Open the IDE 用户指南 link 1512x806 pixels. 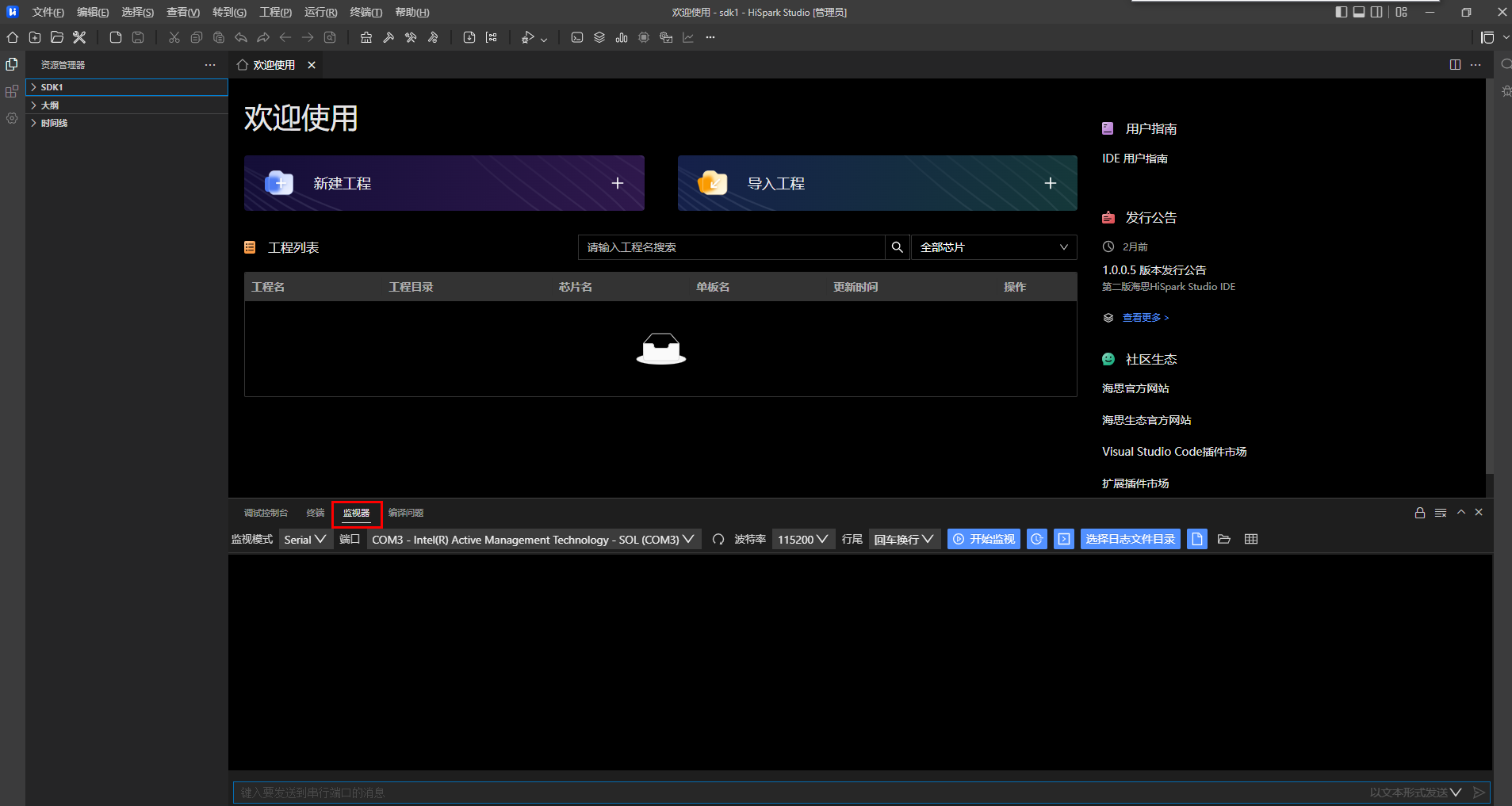[1135, 159]
